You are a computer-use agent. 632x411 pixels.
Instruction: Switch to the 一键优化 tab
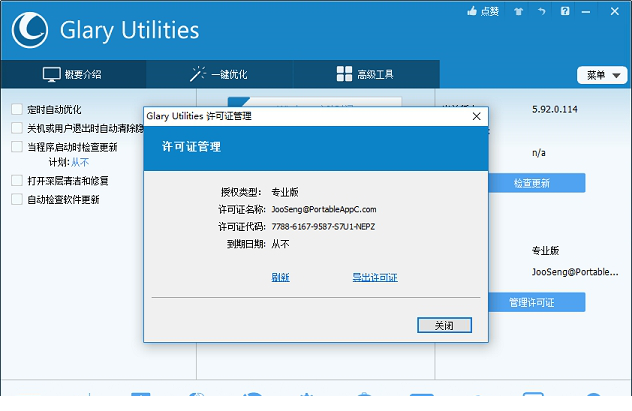219,74
